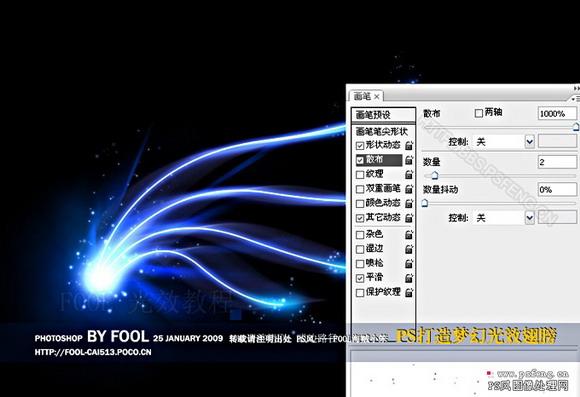Click text HTTP://FOOL-CAI513.POCO.CN
The width and height of the screenshot is (580, 397).
point(93,352)
